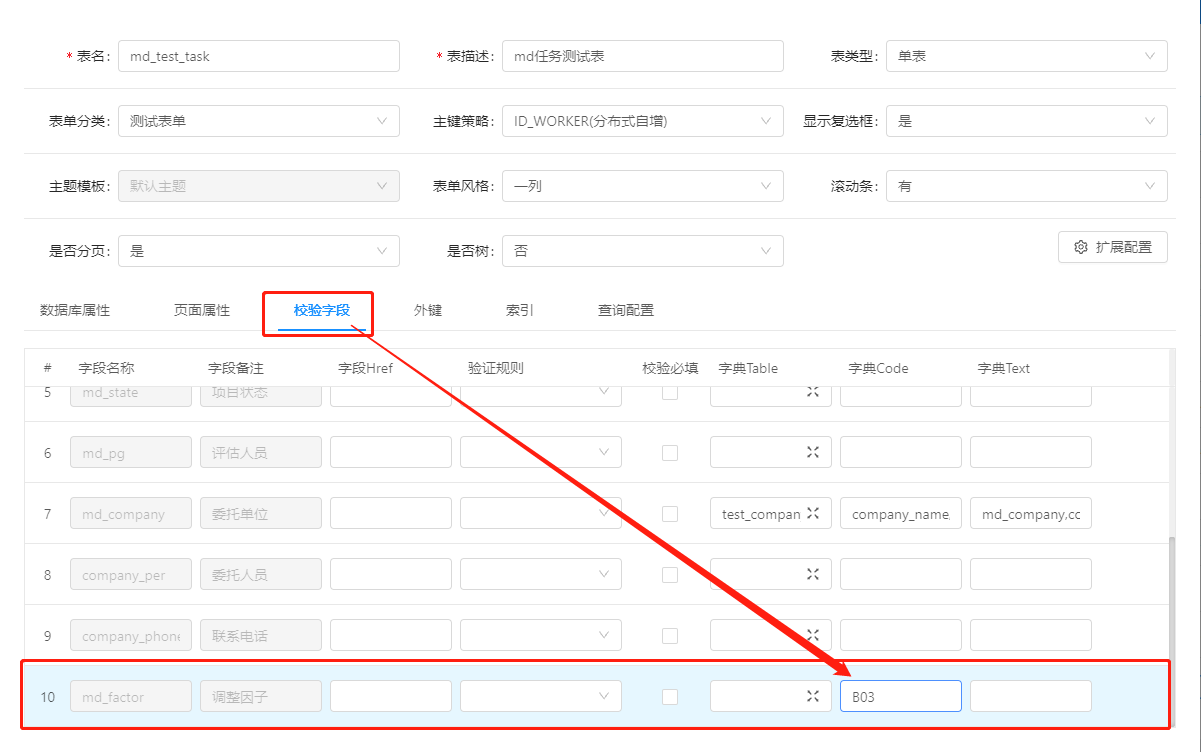Check 校验必填 box for md_pg field

(x=670, y=452)
